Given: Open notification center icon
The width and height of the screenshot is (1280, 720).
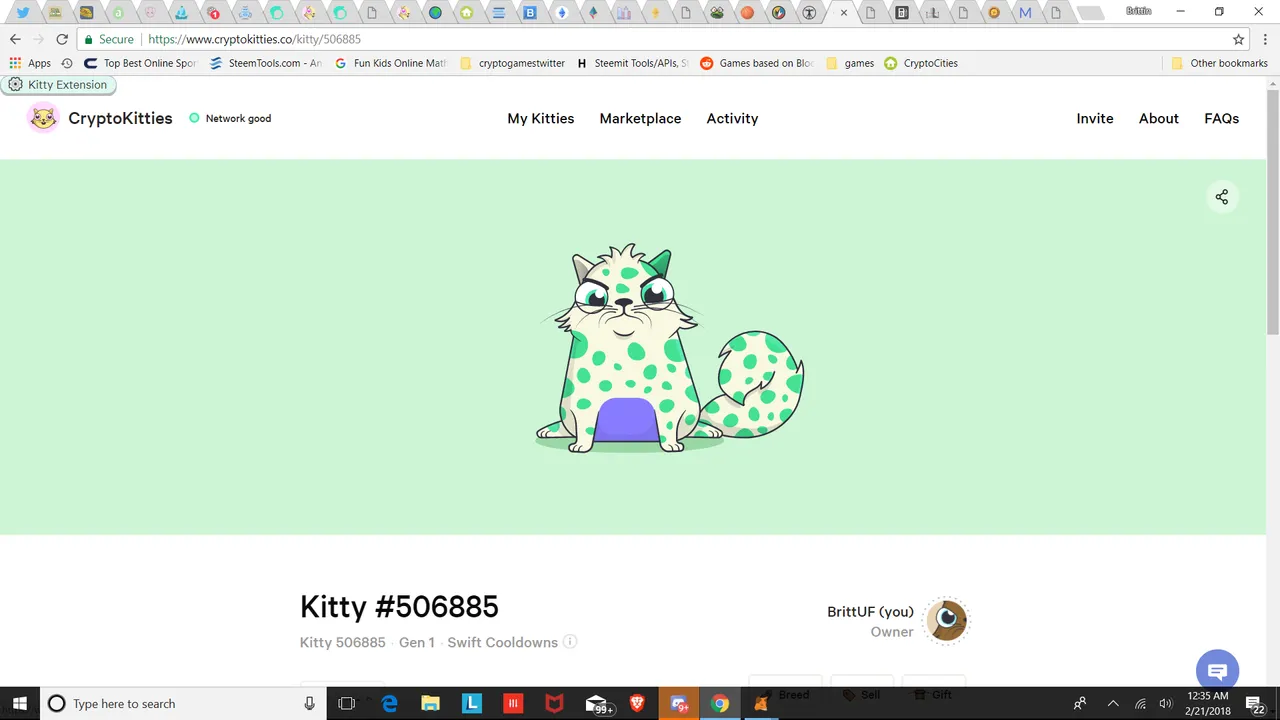Looking at the screenshot, I should pos(1255,704).
